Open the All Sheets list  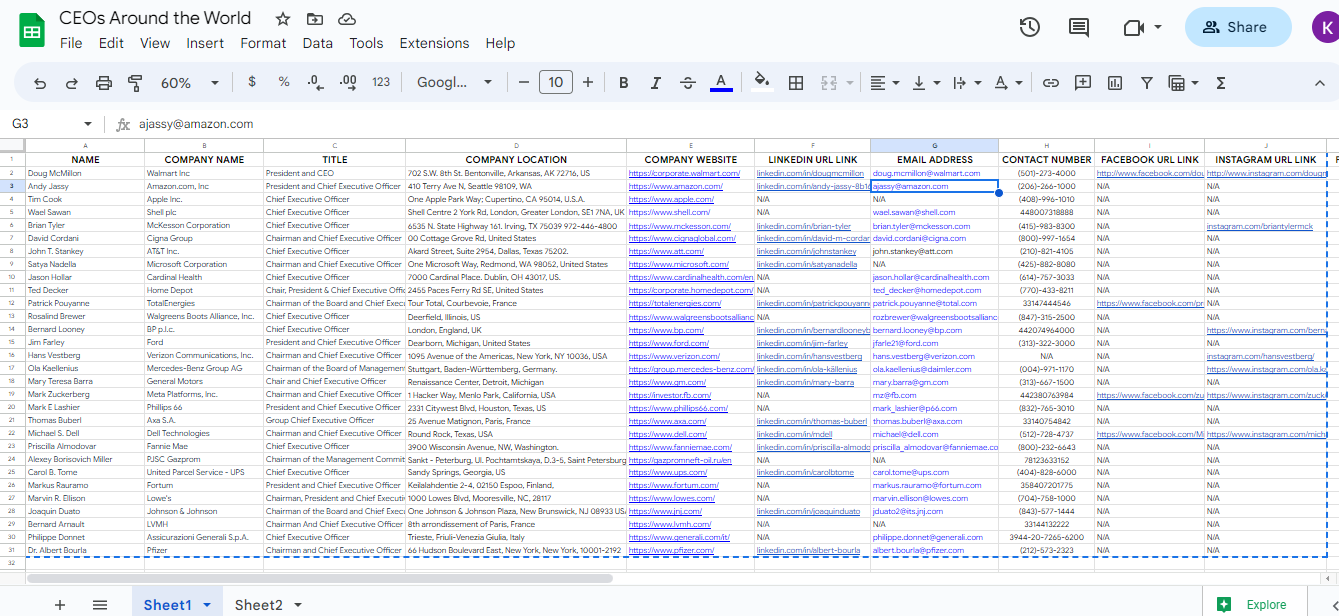click(x=100, y=605)
